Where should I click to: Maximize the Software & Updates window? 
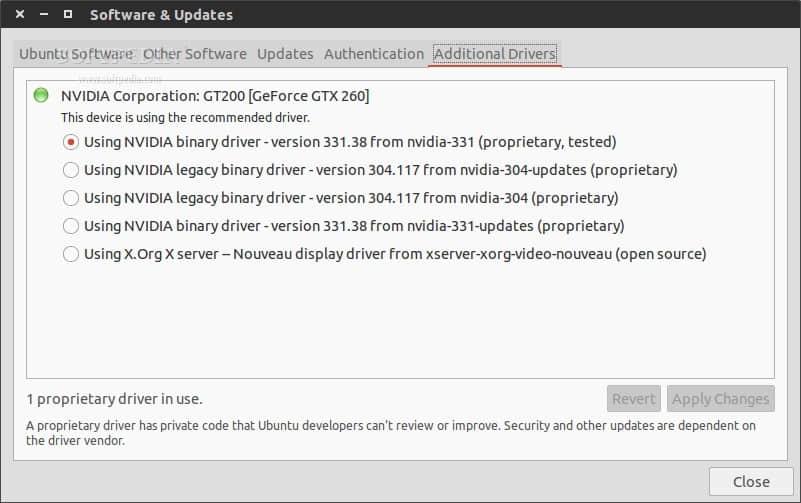coord(67,15)
